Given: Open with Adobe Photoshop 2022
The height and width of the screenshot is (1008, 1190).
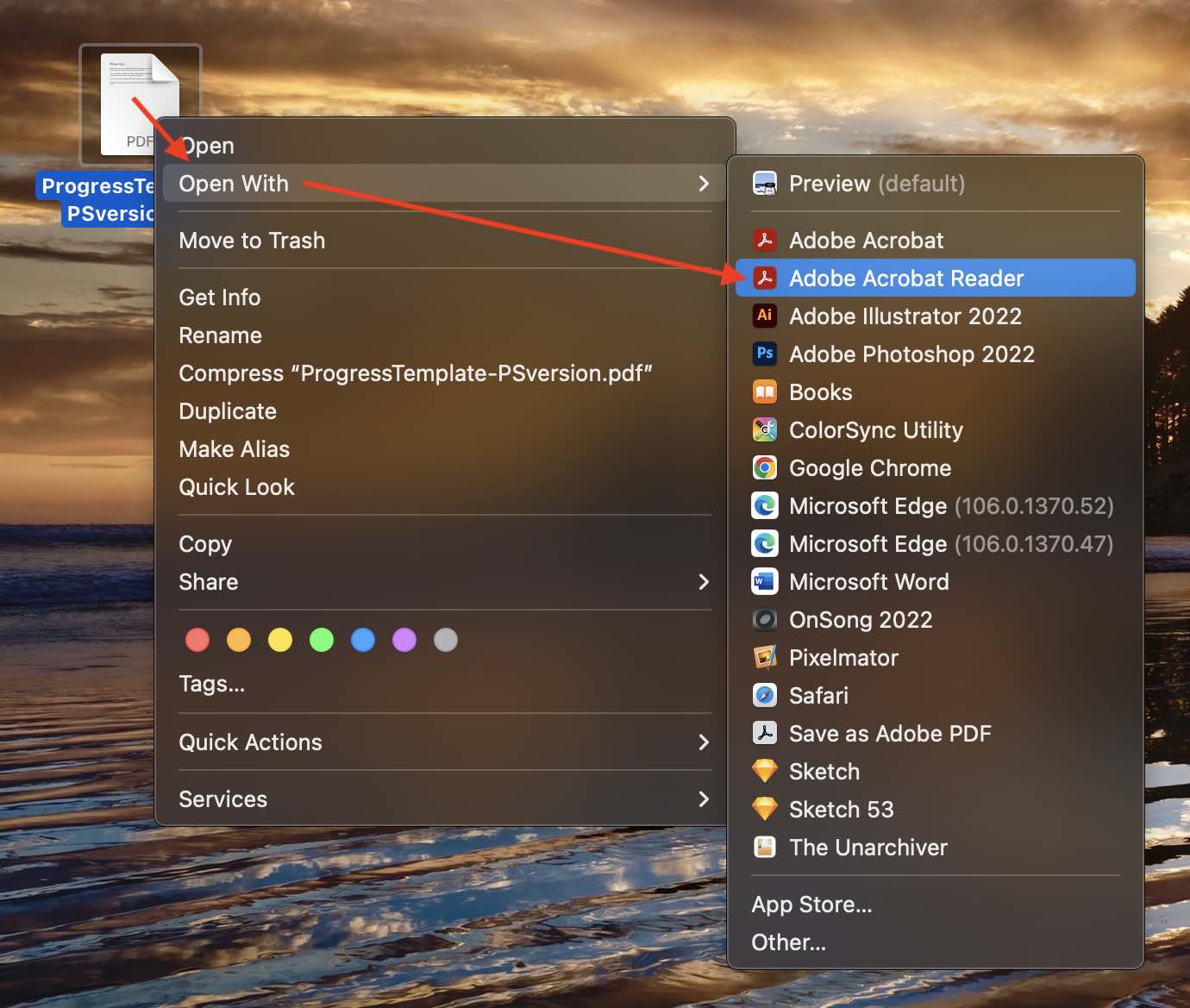Looking at the screenshot, I should click(936, 354).
